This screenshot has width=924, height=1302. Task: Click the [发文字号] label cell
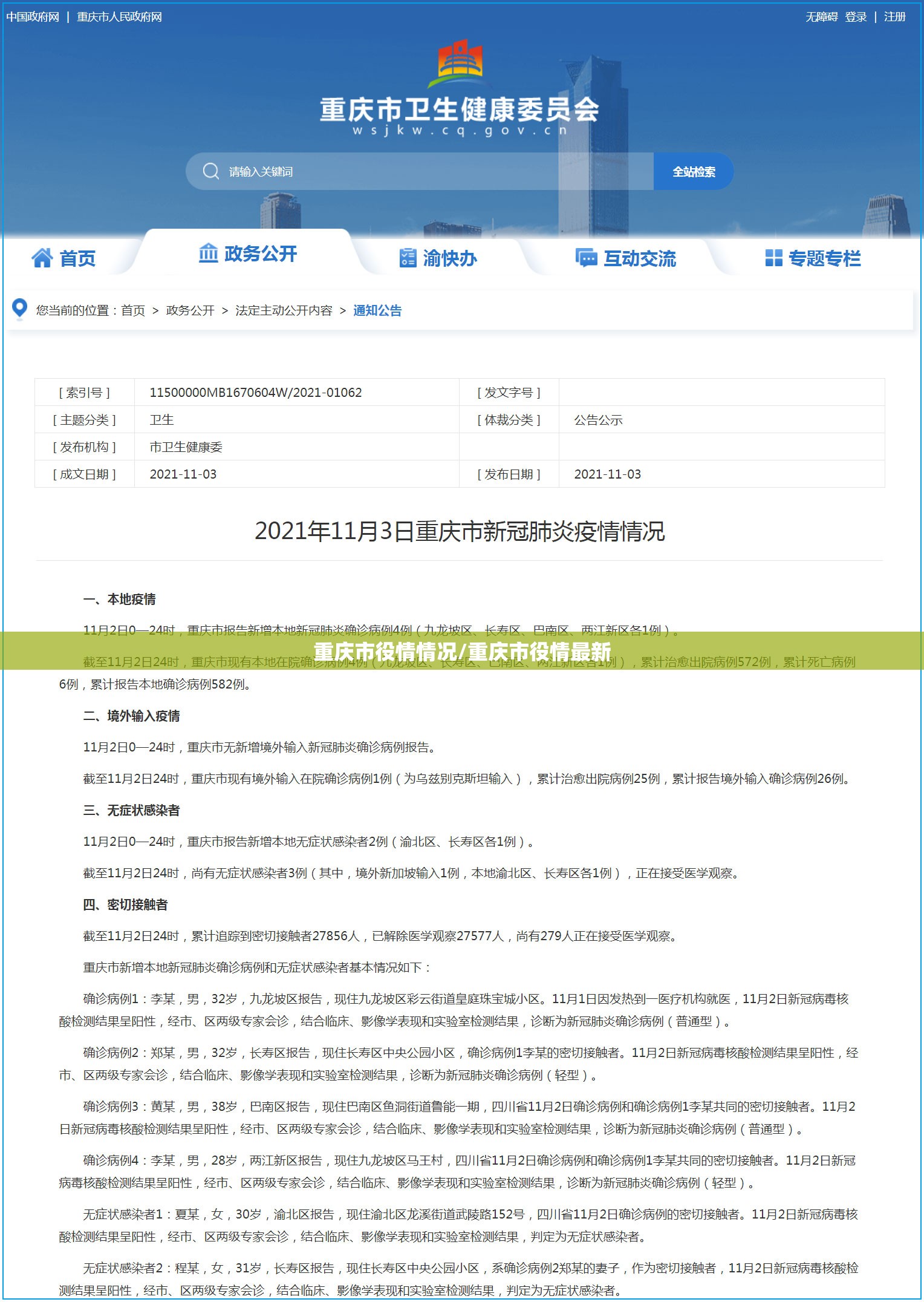point(509,392)
